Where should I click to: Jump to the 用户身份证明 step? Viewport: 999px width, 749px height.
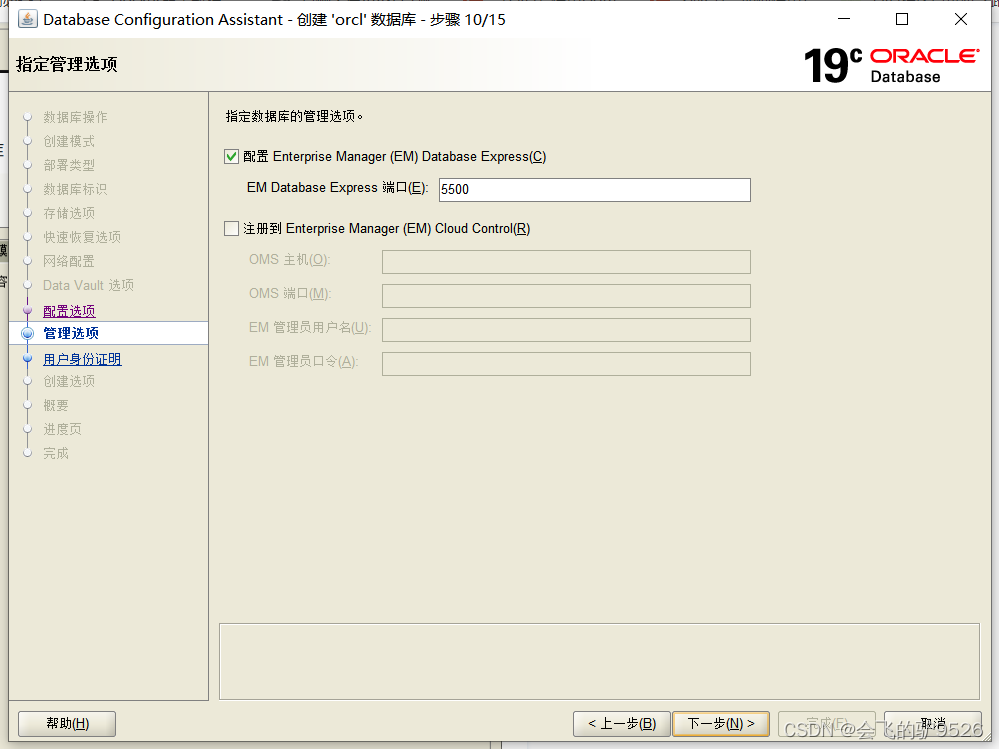(82, 358)
